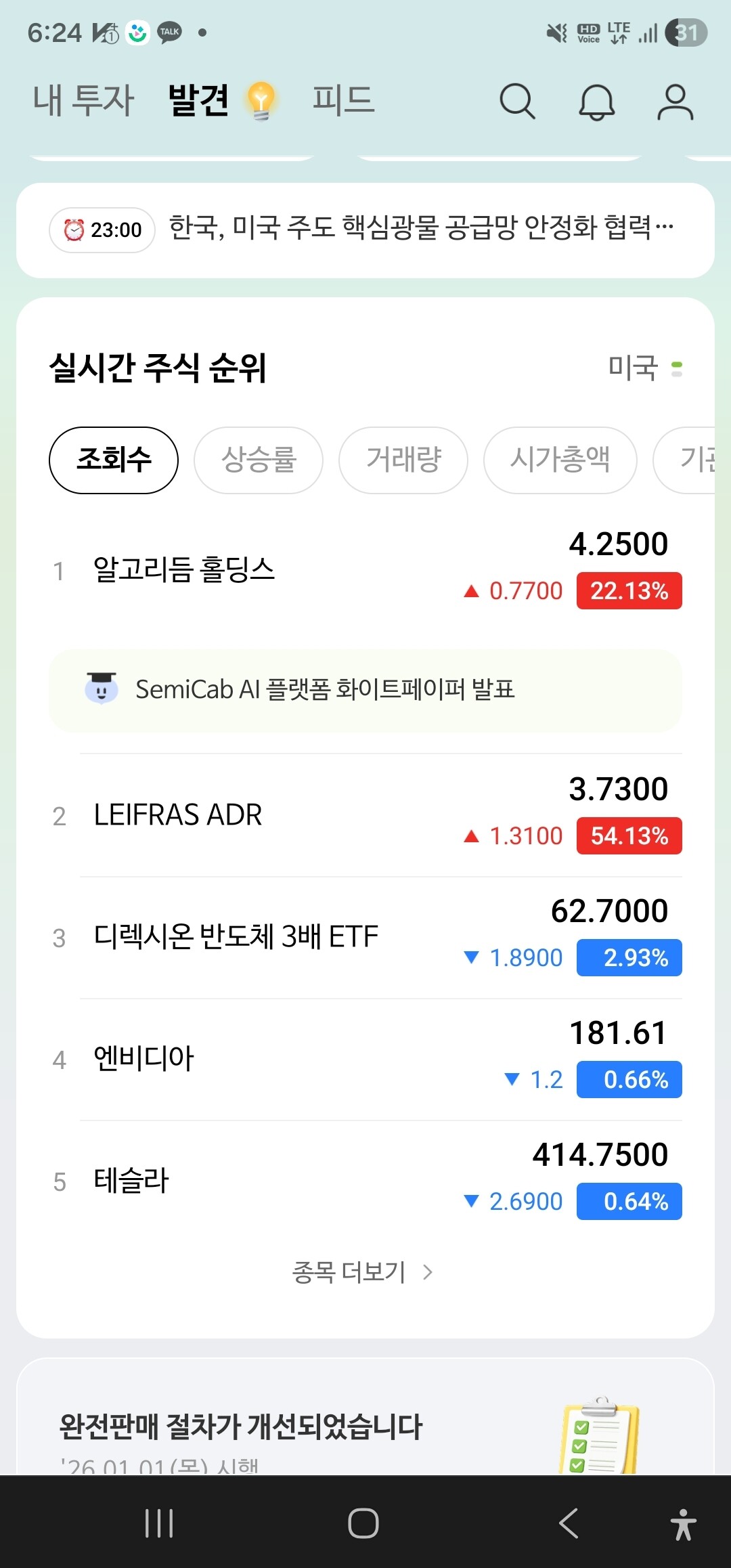This screenshot has height=1568, width=731.
Task: Open the 한국, 미국 핵심광물 news headline
Action: point(420,228)
